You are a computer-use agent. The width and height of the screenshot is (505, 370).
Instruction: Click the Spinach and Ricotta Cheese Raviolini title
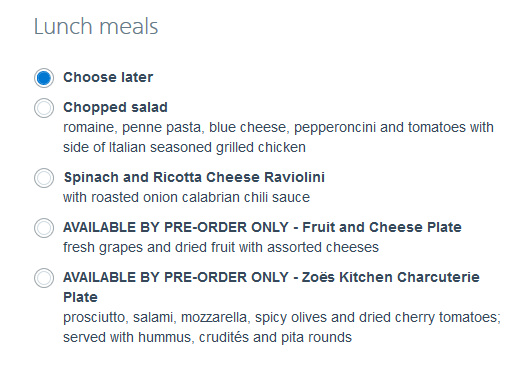[194, 177]
